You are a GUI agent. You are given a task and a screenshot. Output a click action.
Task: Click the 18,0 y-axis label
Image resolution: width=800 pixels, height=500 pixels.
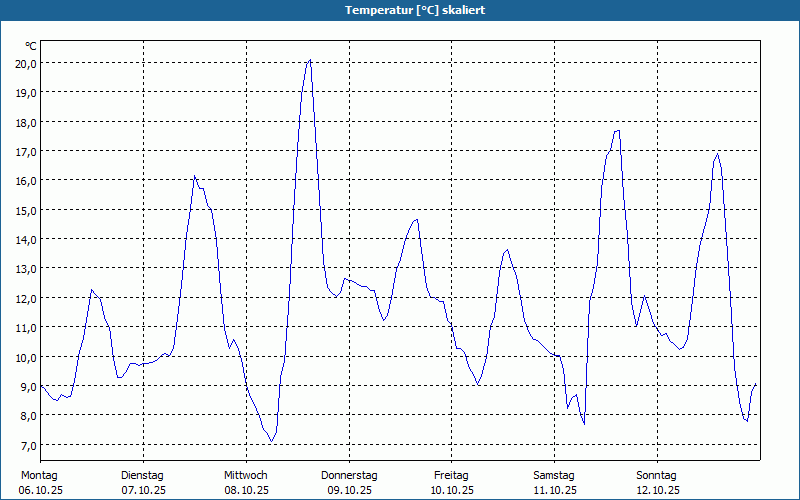(26, 122)
